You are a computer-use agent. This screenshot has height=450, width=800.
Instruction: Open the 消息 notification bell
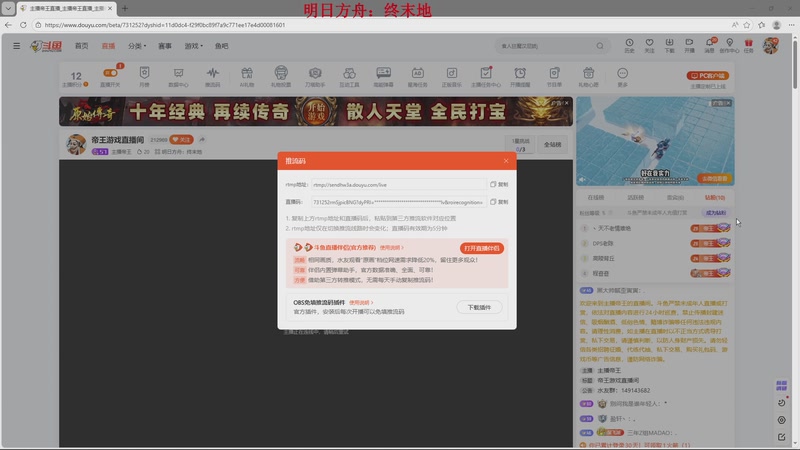709,45
